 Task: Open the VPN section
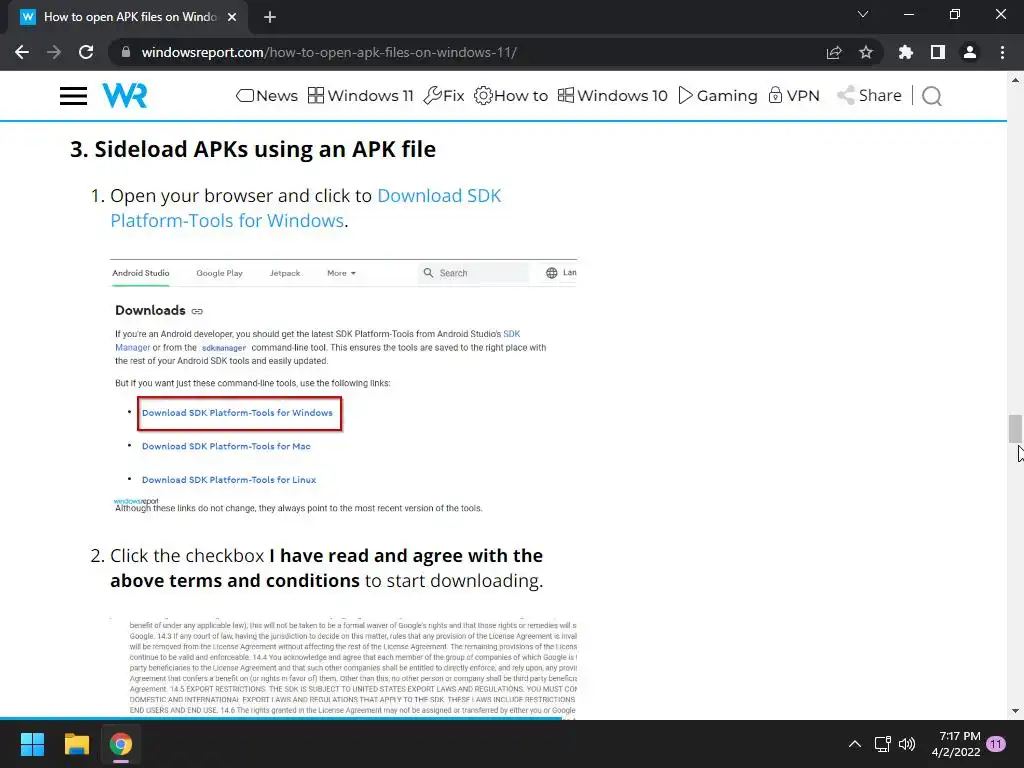click(x=793, y=96)
